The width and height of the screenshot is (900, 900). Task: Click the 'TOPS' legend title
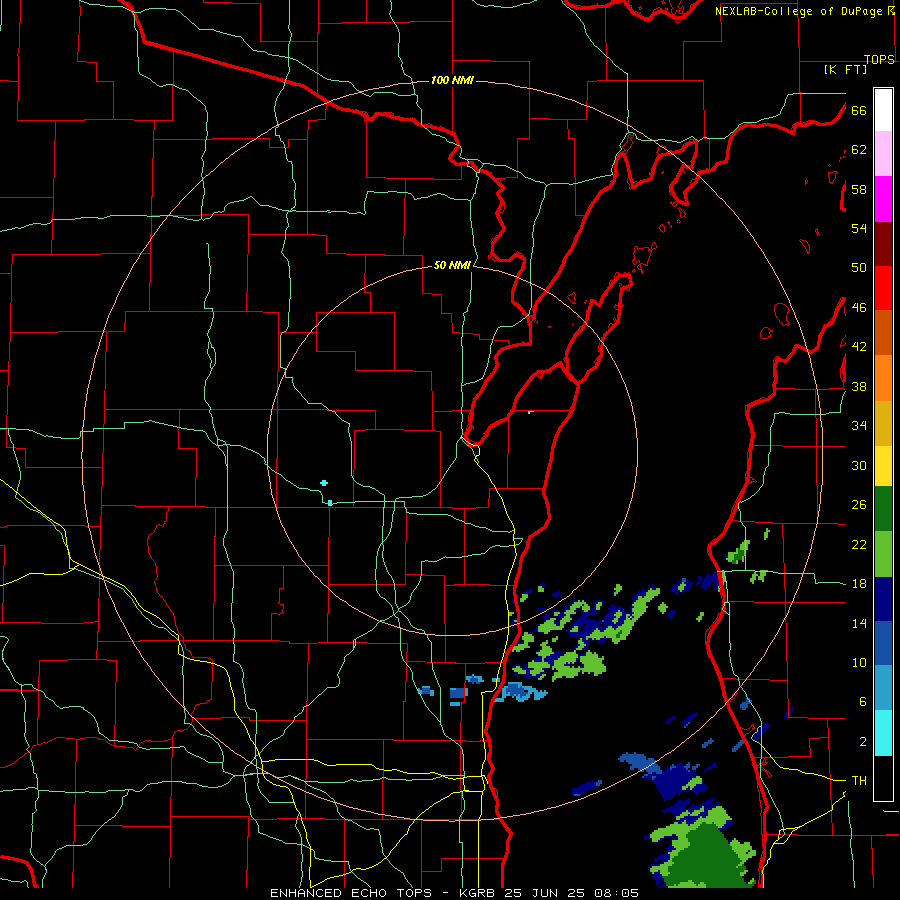879,60
